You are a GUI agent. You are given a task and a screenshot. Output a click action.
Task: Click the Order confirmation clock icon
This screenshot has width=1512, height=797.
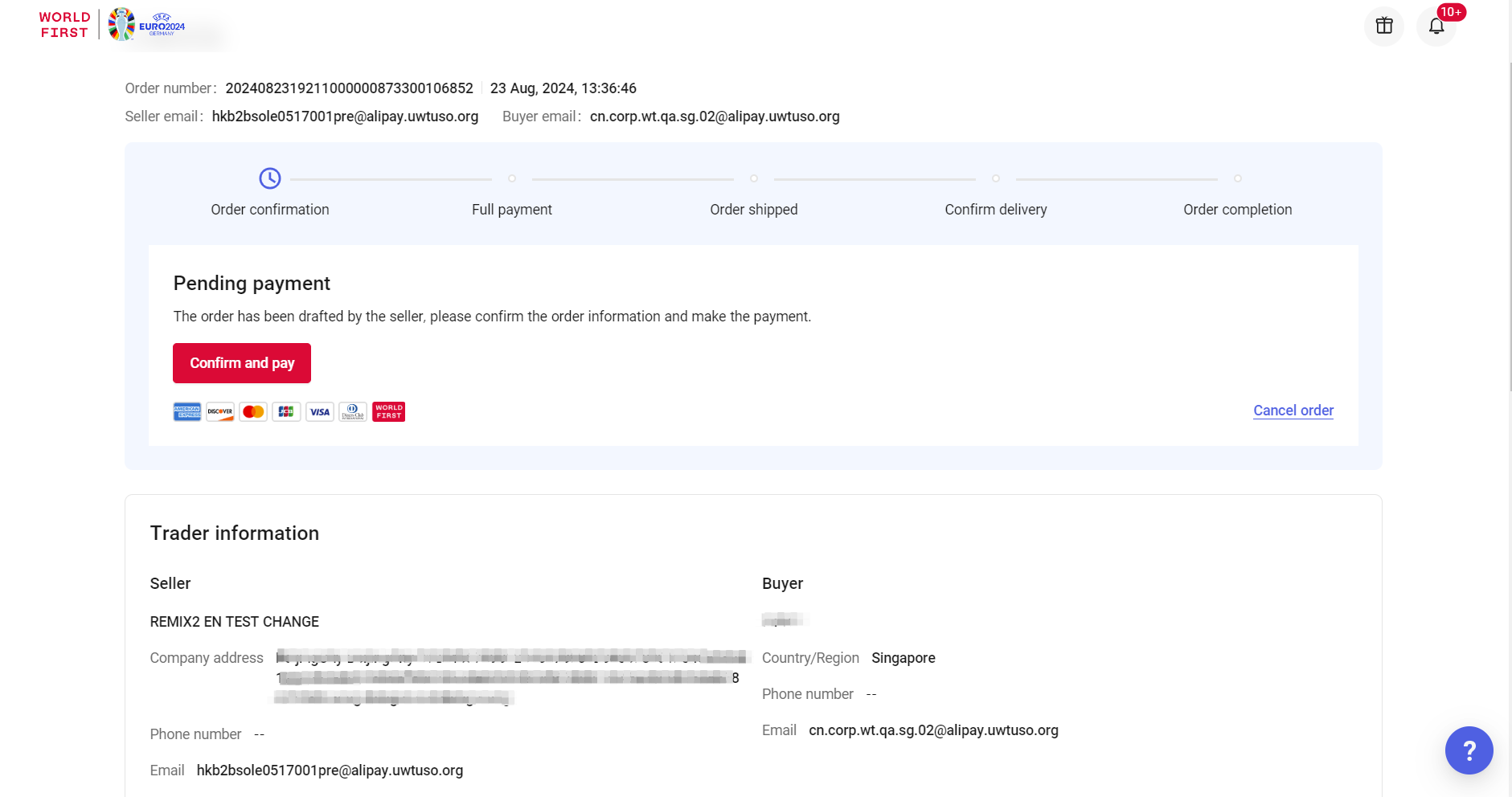pyautogui.click(x=270, y=178)
